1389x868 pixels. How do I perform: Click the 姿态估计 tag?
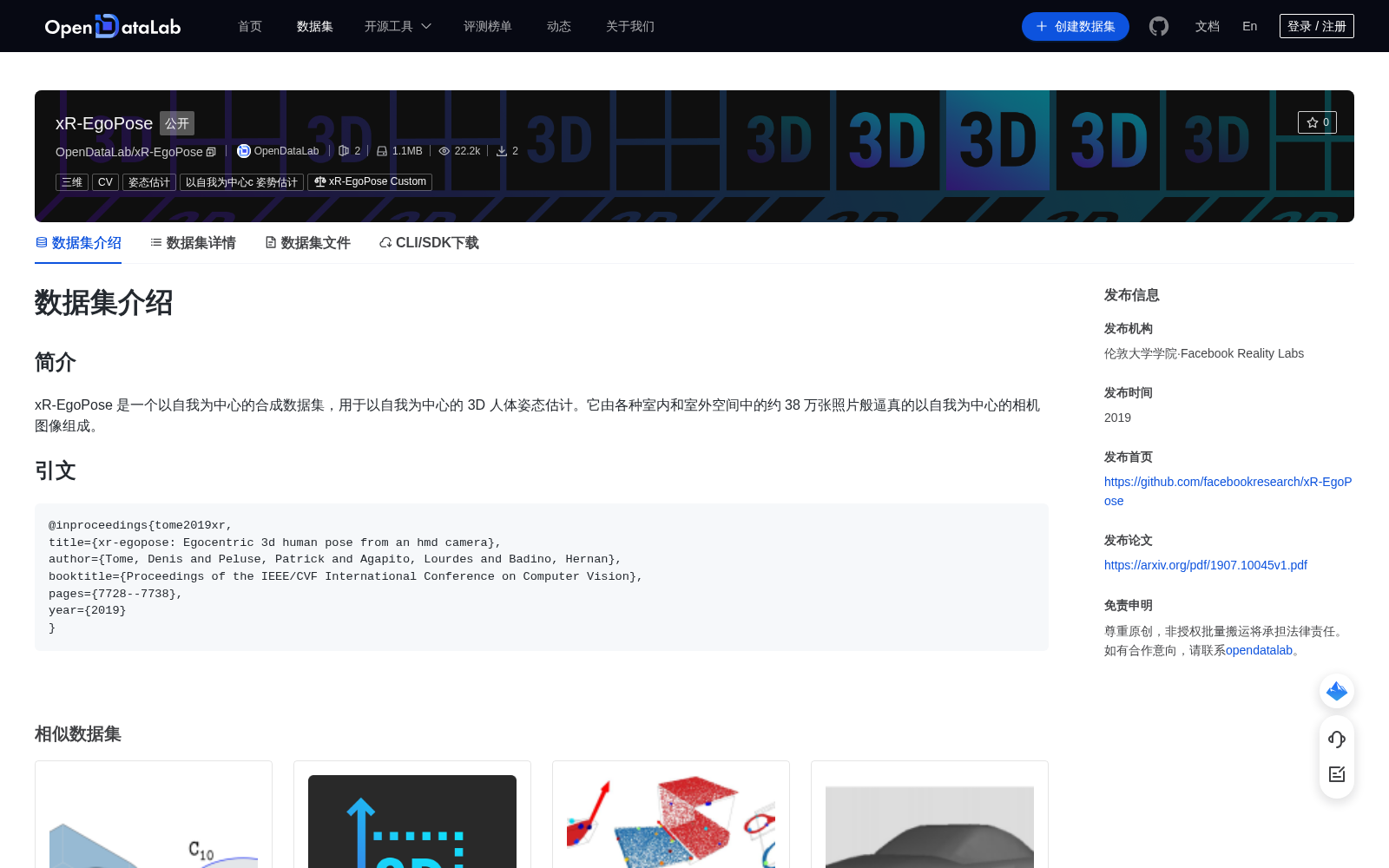point(149,182)
